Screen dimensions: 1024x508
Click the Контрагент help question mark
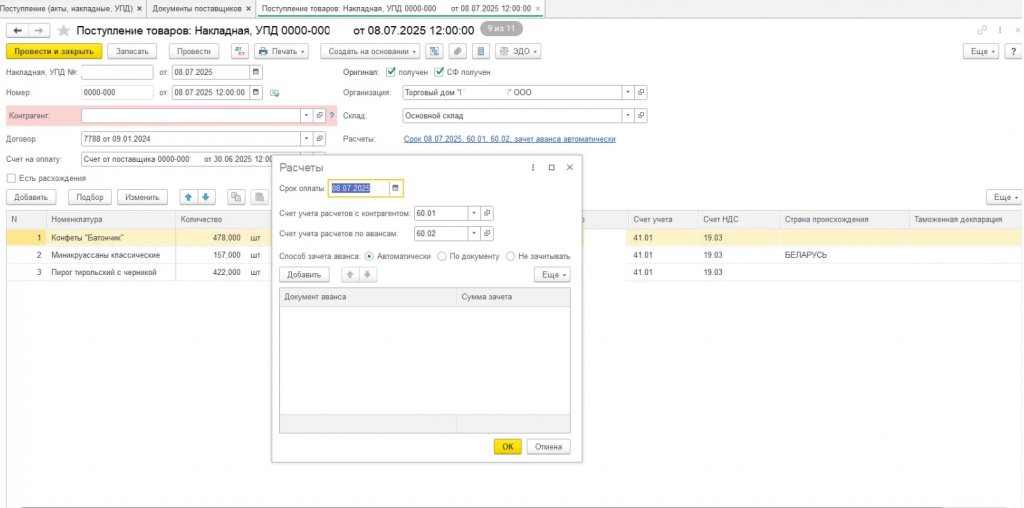[331, 115]
